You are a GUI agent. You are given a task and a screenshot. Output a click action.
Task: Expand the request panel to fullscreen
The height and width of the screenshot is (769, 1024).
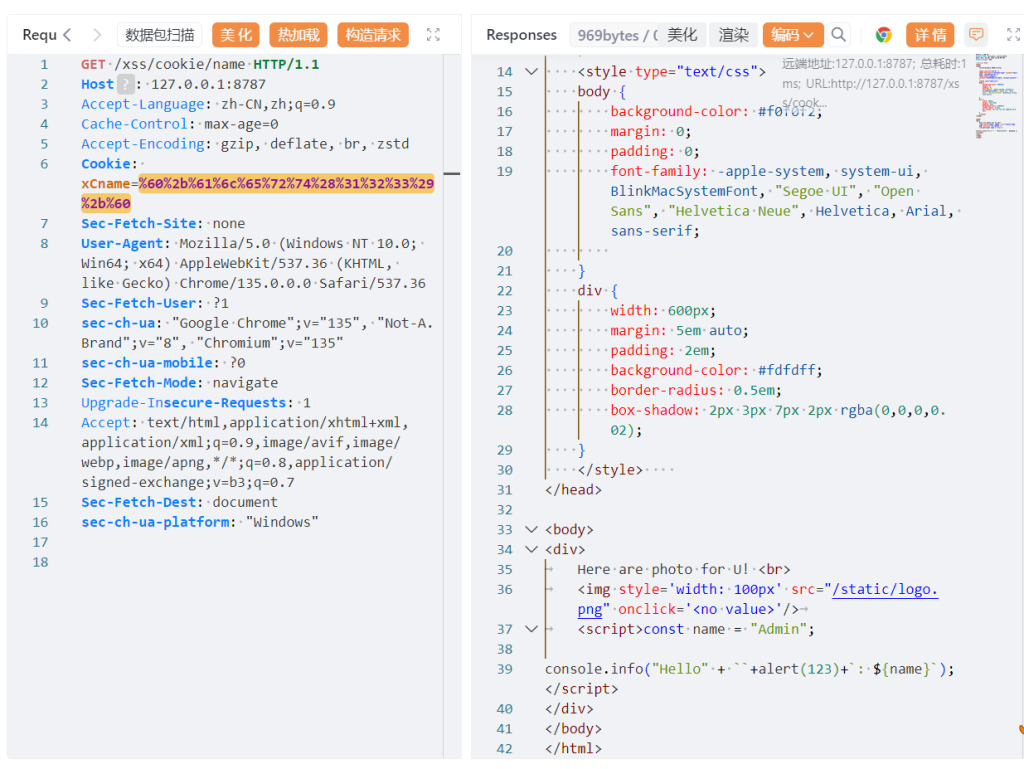pyautogui.click(x=433, y=35)
